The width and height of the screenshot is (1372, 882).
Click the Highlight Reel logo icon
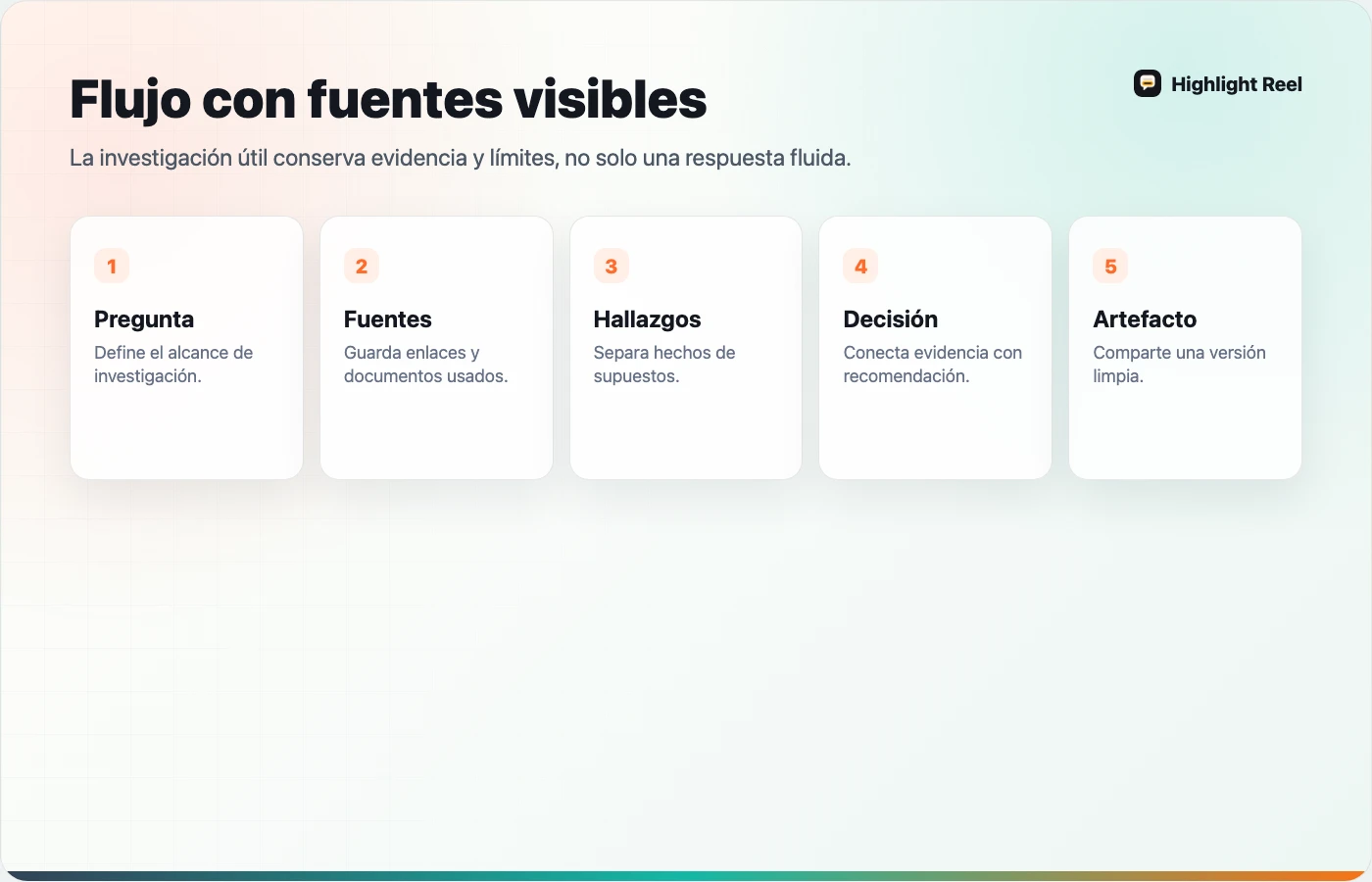[1148, 84]
